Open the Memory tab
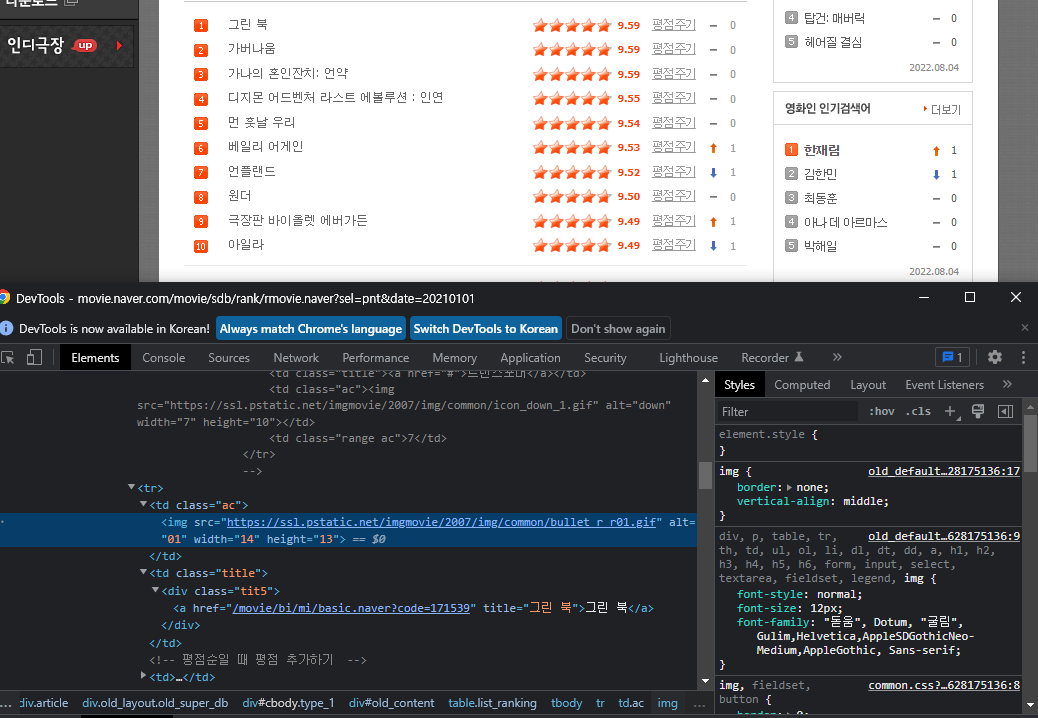This screenshot has height=718, width=1038. (x=454, y=357)
